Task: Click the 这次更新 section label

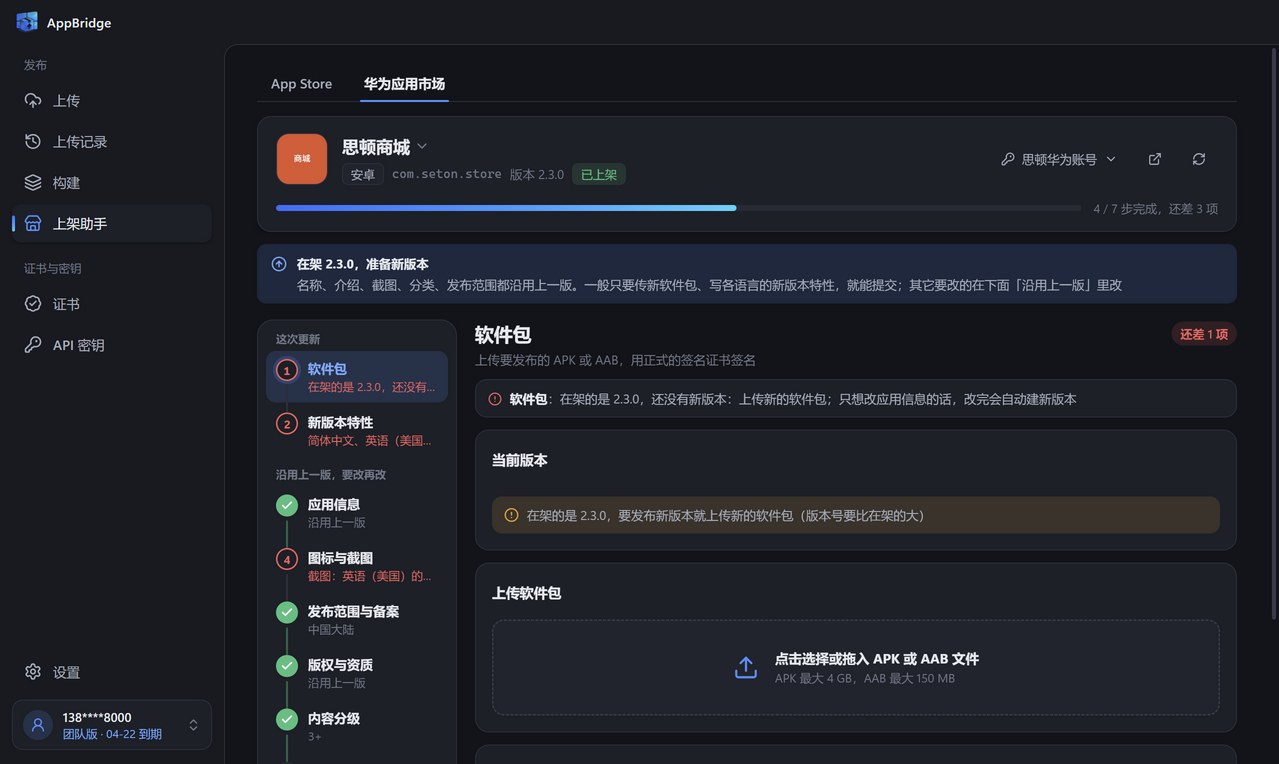Action: (x=298, y=339)
